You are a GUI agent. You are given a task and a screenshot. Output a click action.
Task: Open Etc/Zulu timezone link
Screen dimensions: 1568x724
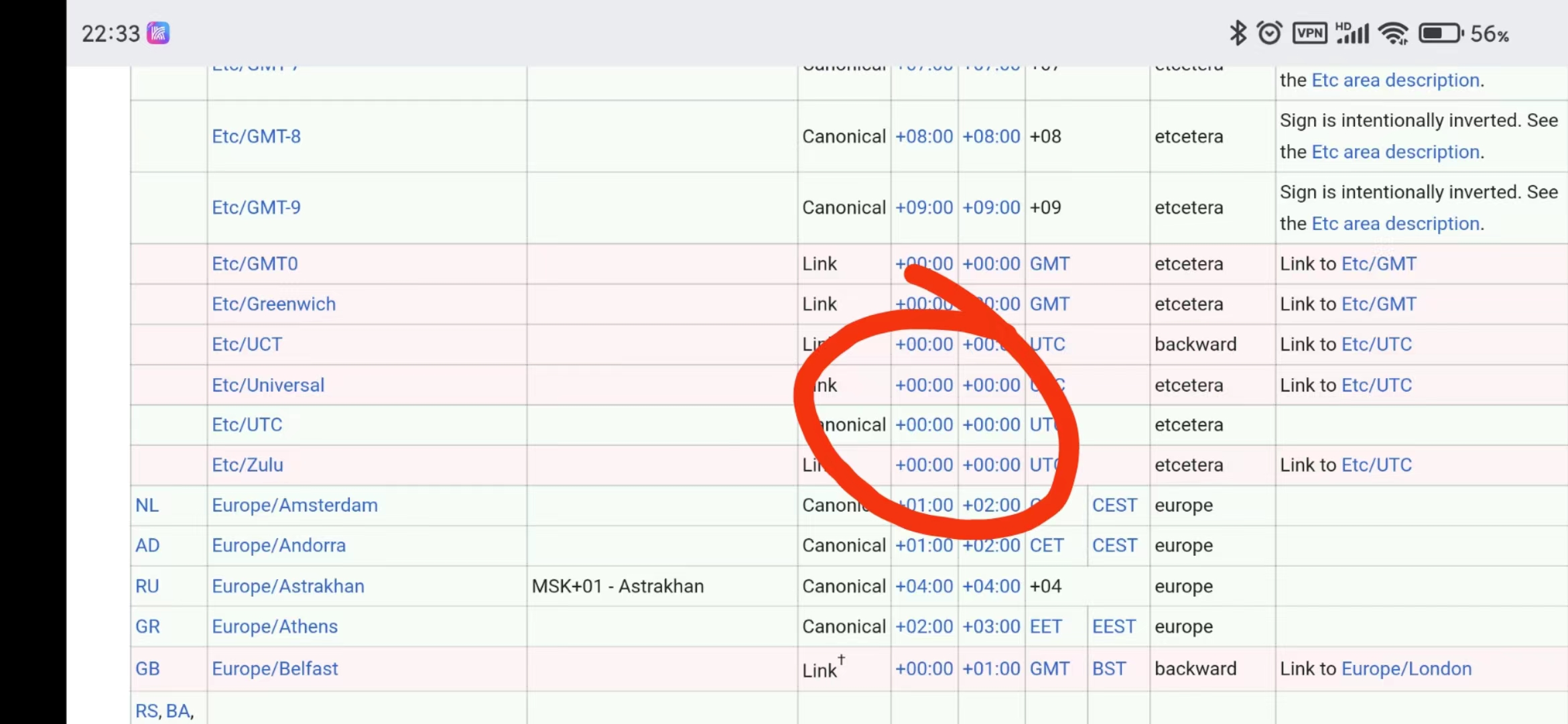point(247,465)
